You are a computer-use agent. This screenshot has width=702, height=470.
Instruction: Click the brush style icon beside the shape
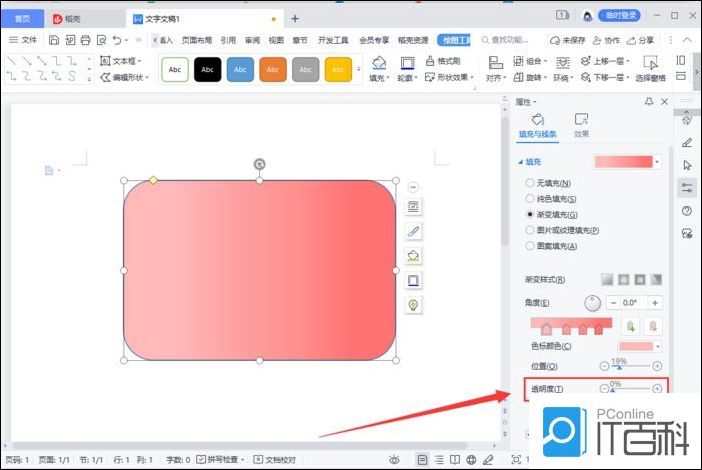click(x=413, y=231)
